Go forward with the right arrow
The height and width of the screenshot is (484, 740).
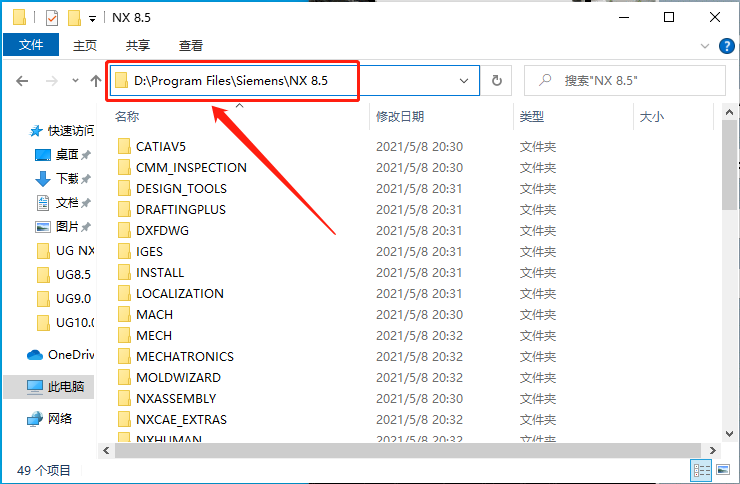[x=51, y=81]
